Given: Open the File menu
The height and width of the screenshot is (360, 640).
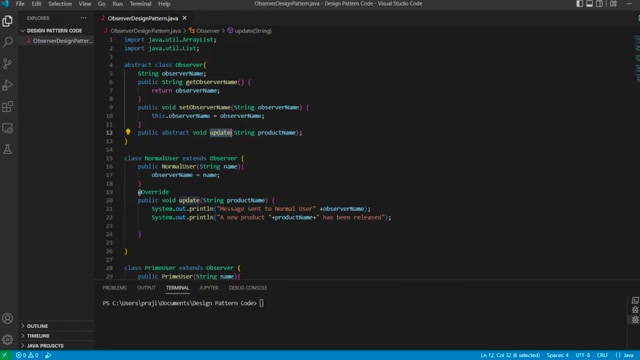Looking at the screenshot, I should [x=20, y=4].
